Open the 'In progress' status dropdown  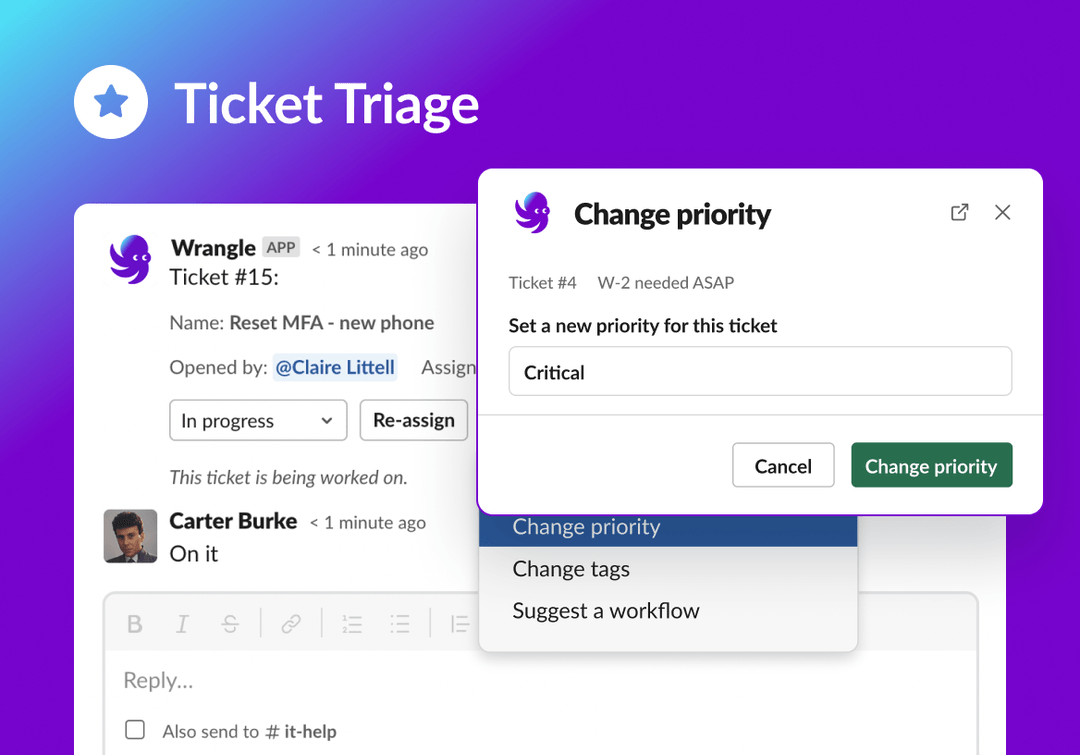click(x=257, y=420)
